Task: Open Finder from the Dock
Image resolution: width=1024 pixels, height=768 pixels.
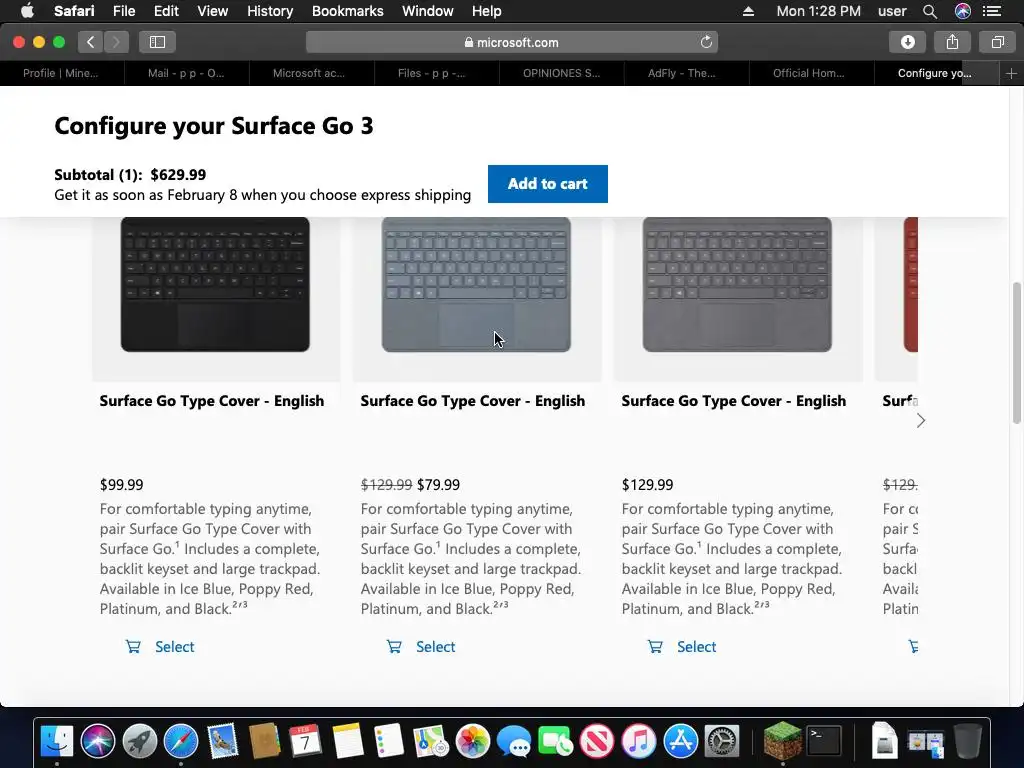Action: [x=57, y=741]
